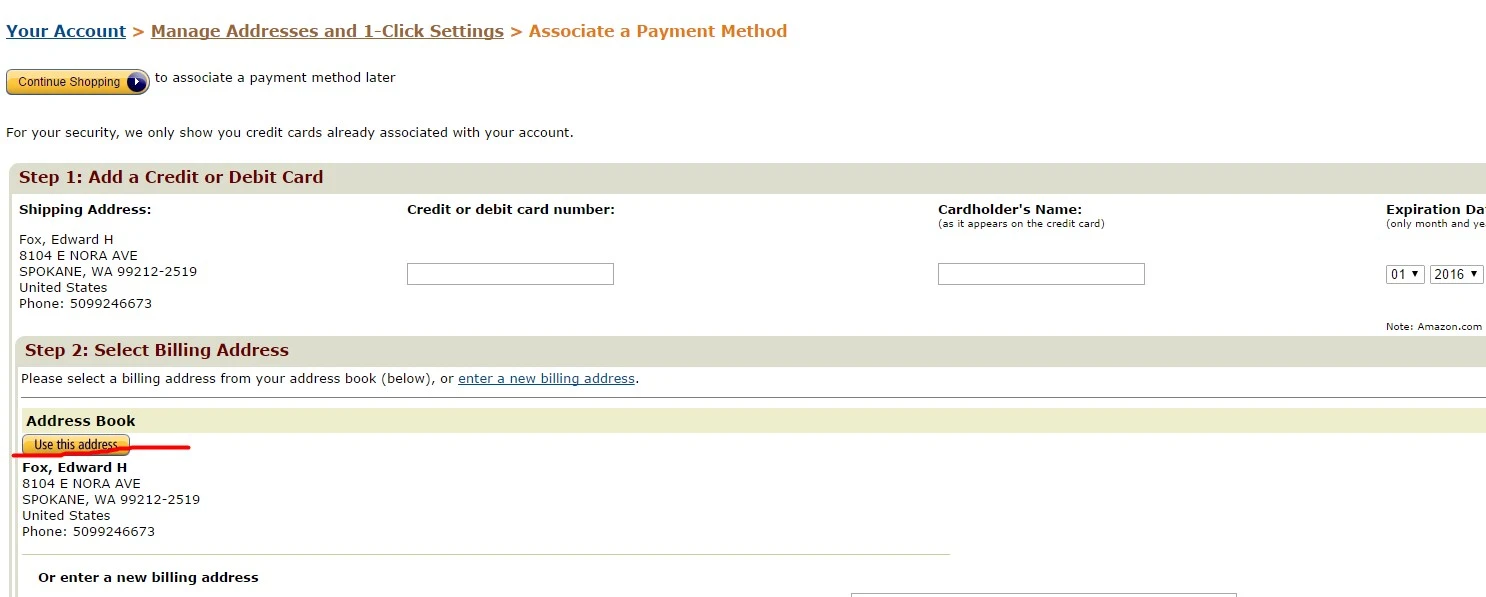Open the Your Account breadcrumb link
This screenshot has width=1486, height=597.
click(66, 31)
